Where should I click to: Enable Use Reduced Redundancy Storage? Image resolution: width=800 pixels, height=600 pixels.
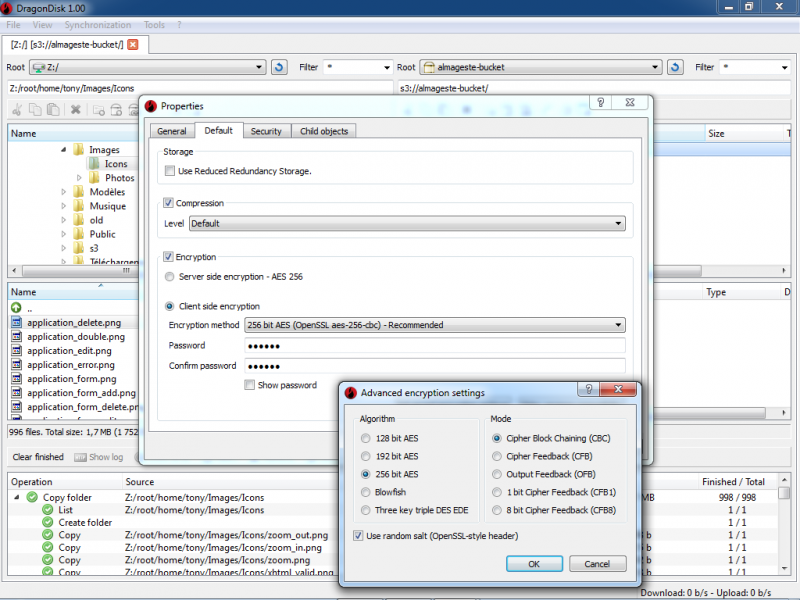click(x=170, y=171)
